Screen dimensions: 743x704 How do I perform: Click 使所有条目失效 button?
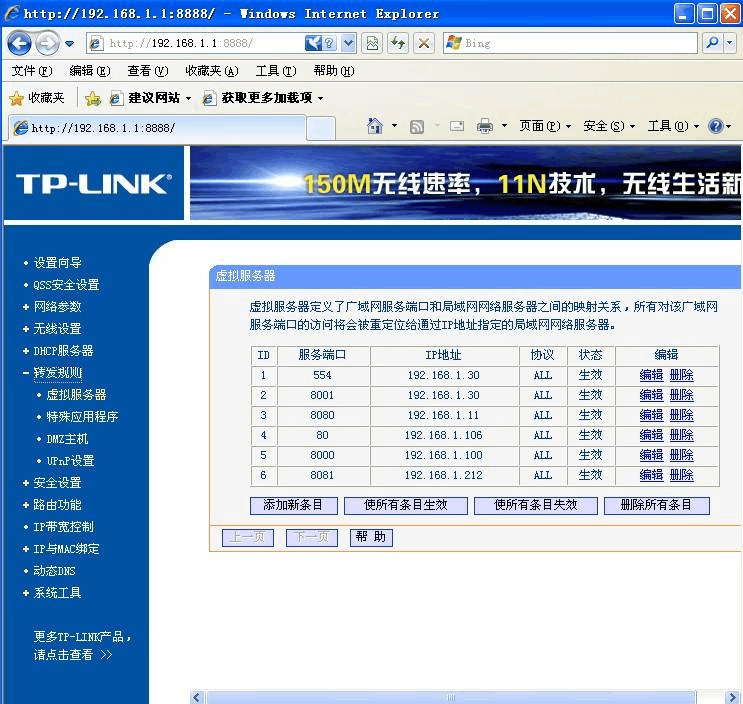535,506
